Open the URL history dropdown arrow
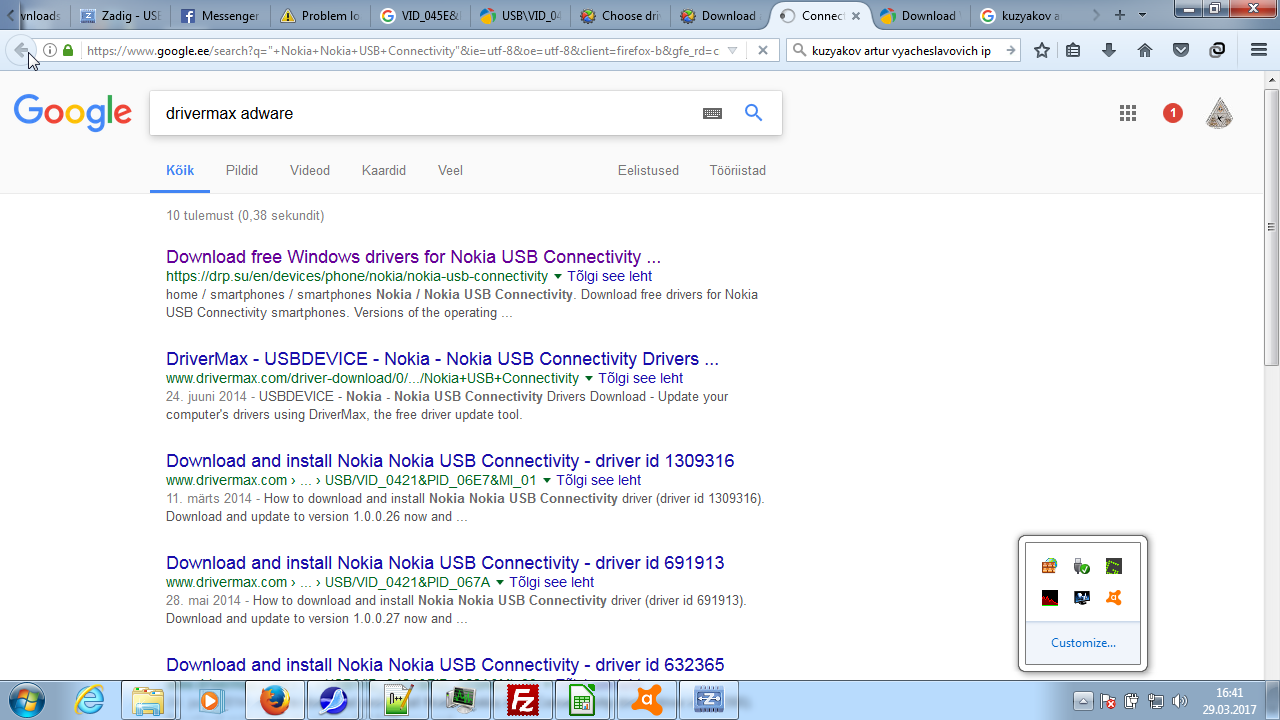This screenshot has height=720, width=1280. pyautogui.click(x=733, y=50)
